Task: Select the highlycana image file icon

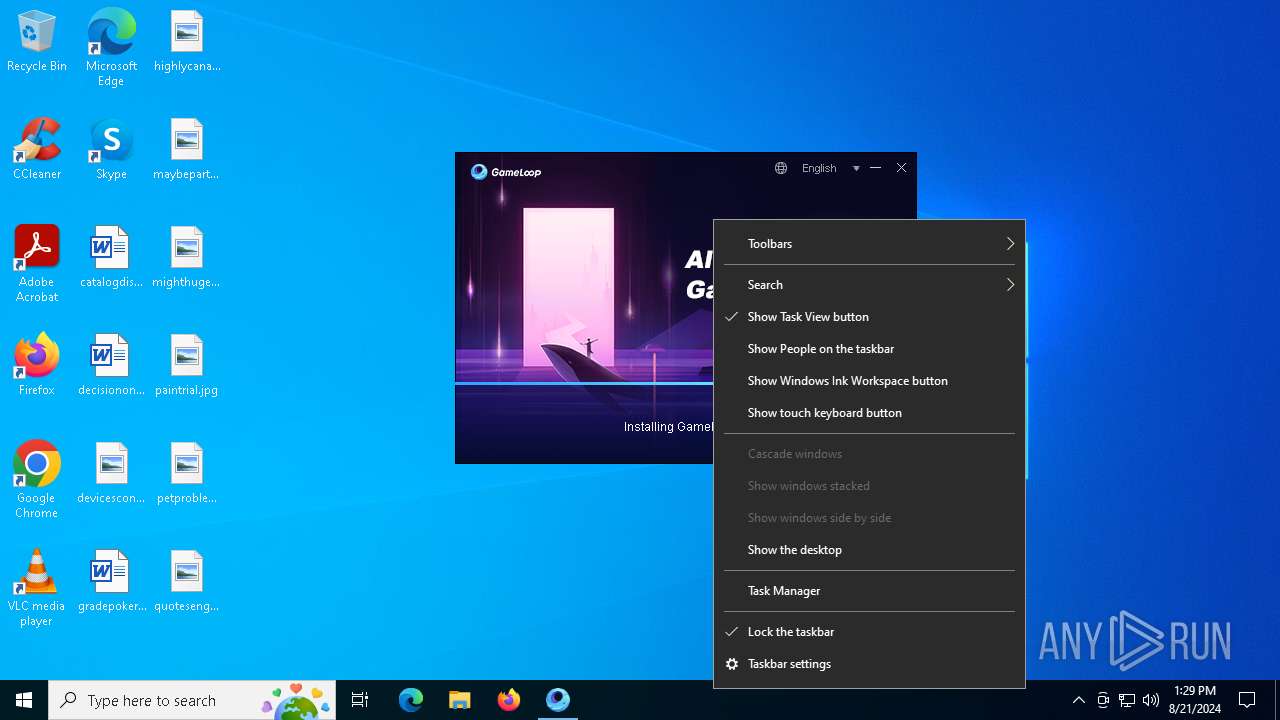Action: (x=187, y=42)
